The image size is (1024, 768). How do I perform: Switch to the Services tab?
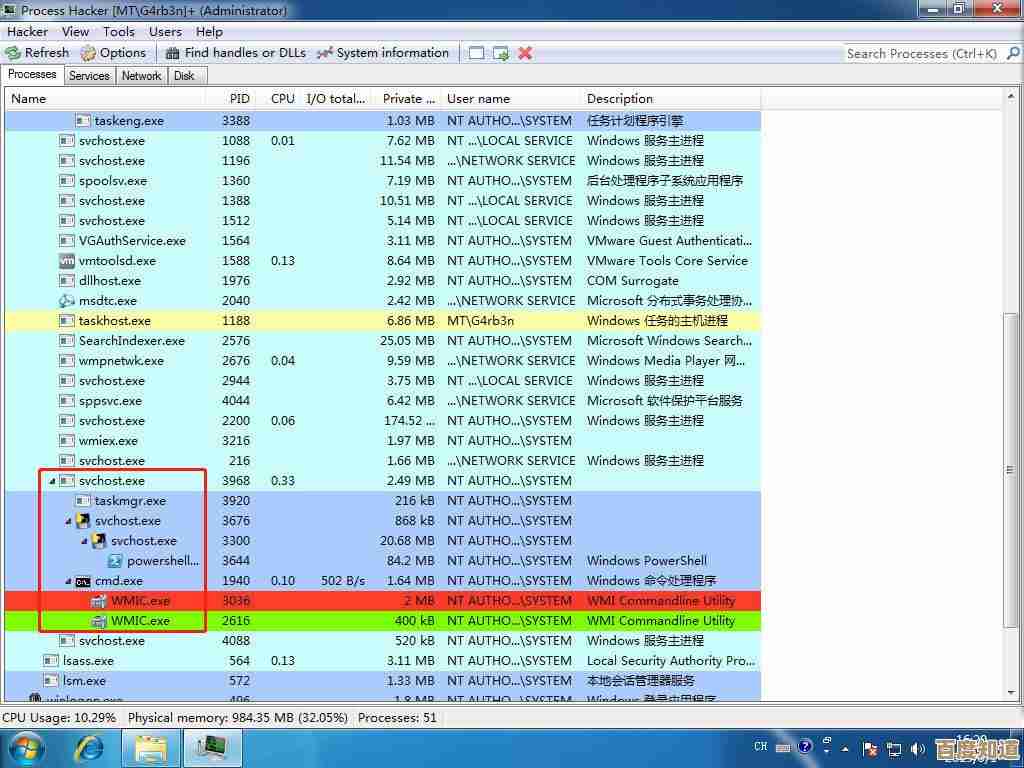tap(89, 75)
